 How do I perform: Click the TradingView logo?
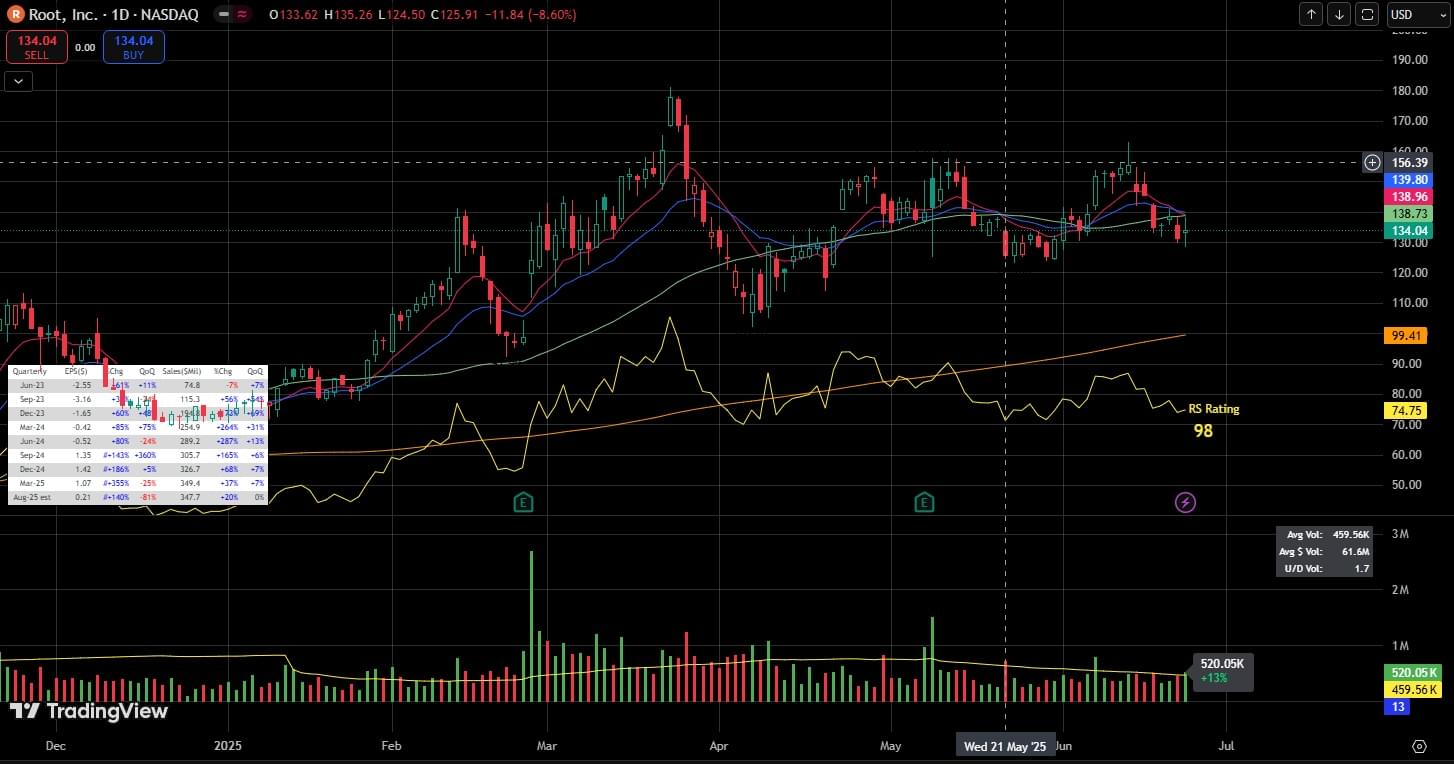(x=89, y=711)
